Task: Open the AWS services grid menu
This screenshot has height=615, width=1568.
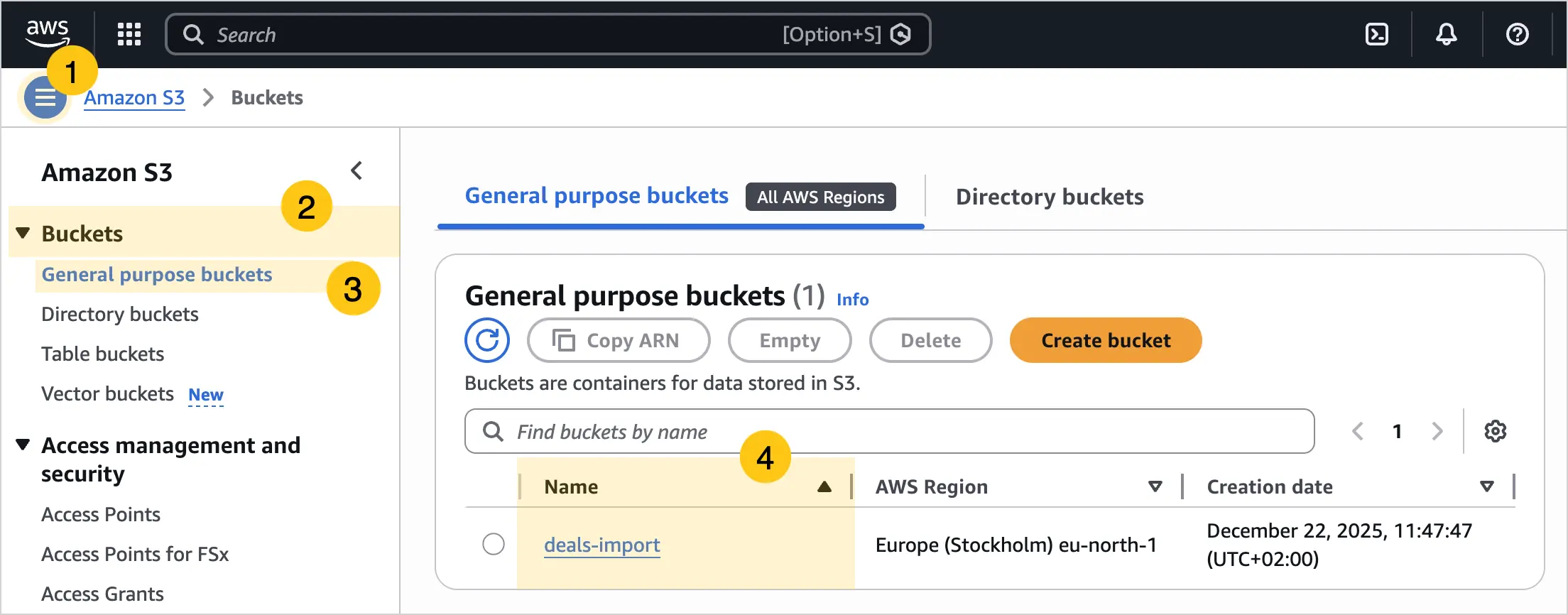Action: pyautogui.click(x=129, y=34)
